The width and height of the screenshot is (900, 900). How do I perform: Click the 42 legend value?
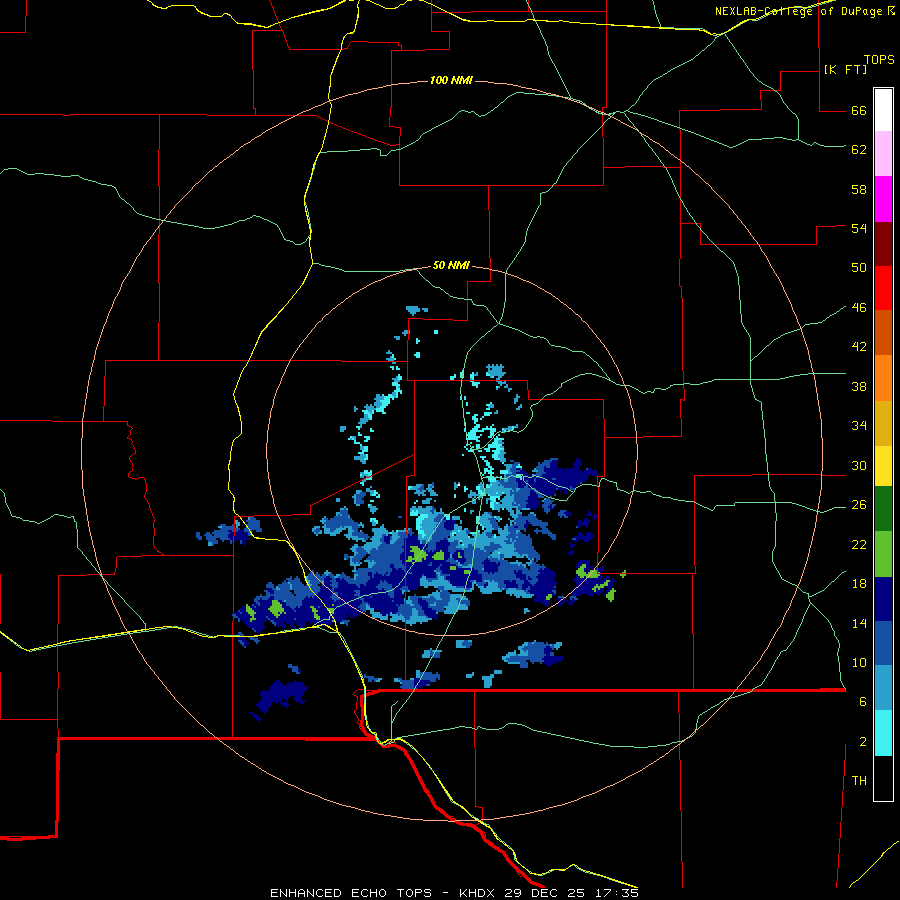(859, 346)
